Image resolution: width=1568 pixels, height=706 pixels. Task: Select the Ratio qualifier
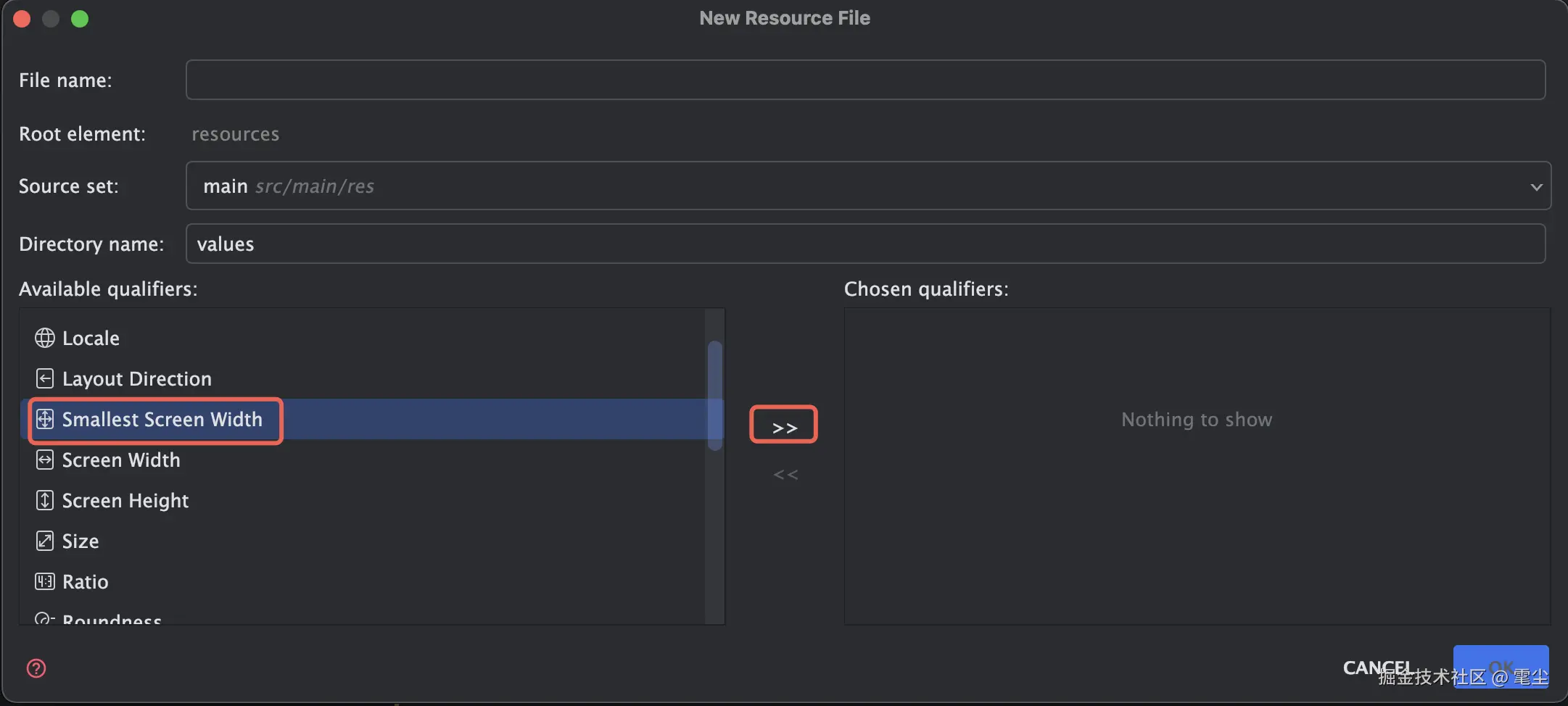point(85,582)
